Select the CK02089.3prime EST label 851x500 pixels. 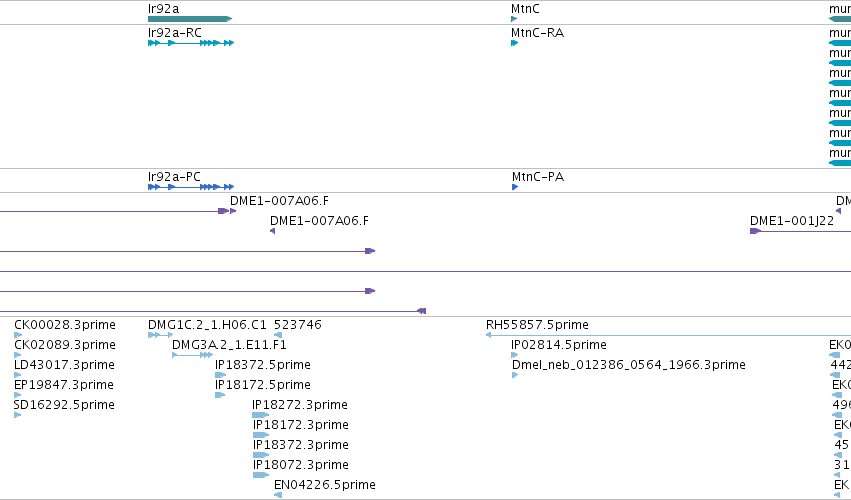click(65, 345)
